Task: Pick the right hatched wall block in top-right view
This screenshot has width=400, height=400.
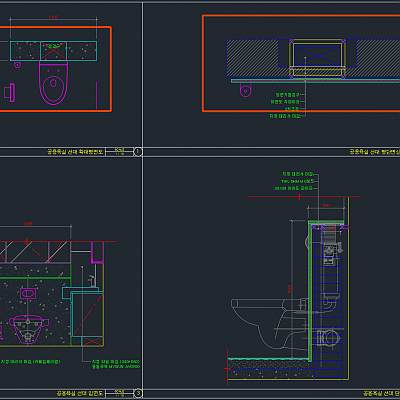Action: pos(378,58)
